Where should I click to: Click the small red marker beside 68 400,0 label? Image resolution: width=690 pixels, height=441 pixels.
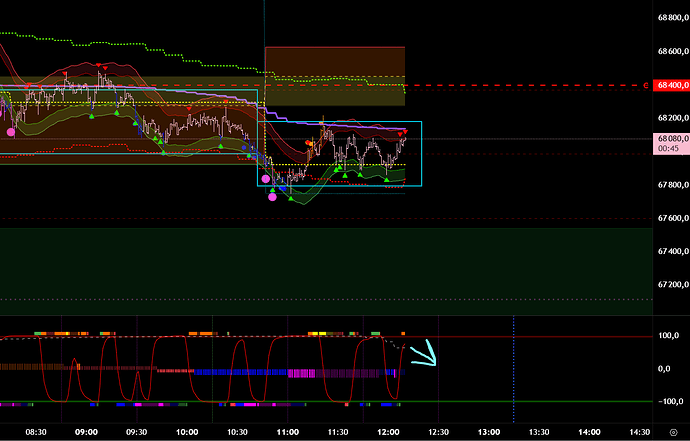647,86
